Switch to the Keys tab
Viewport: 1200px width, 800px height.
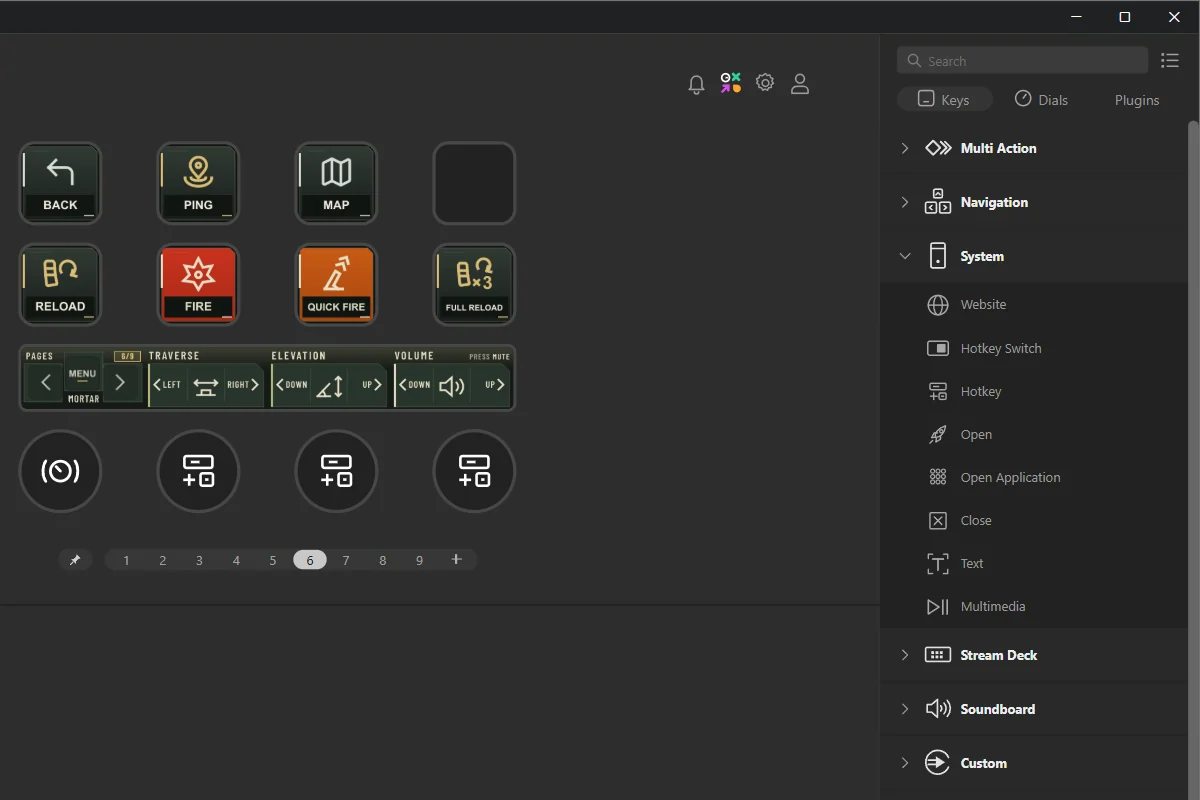(945, 99)
